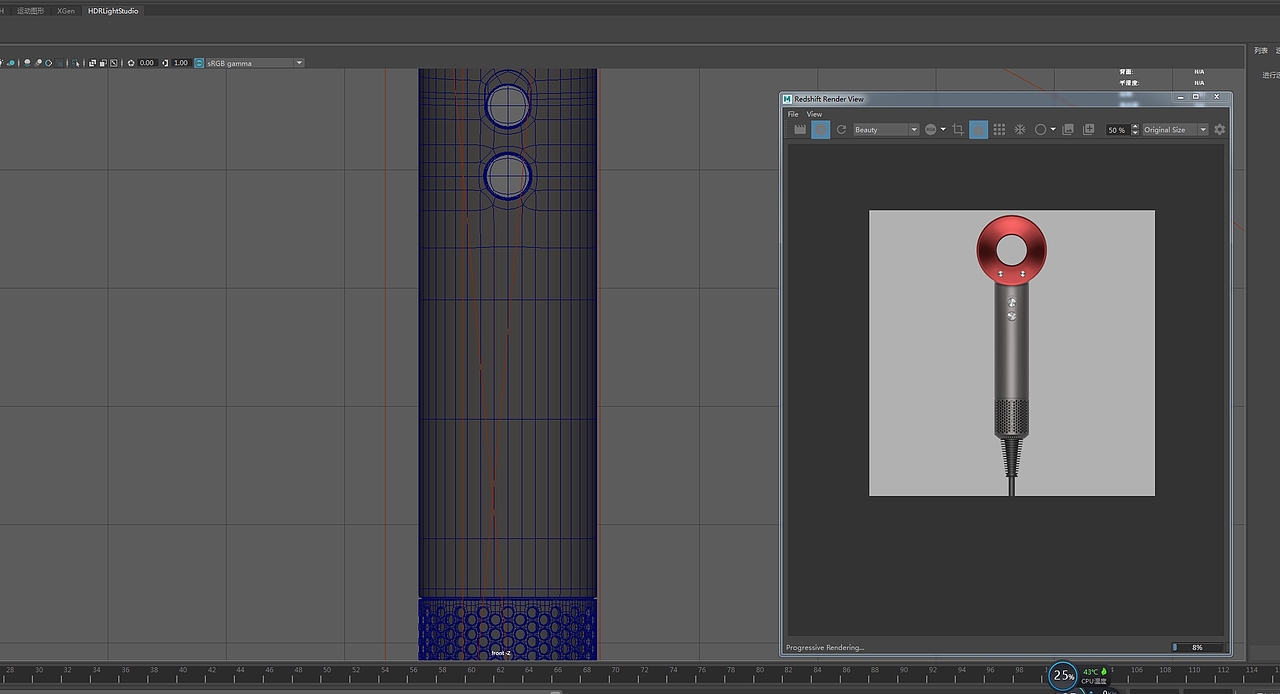Open Redshift Render View settings gear
Image resolution: width=1280 pixels, height=694 pixels.
pos(1219,130)
